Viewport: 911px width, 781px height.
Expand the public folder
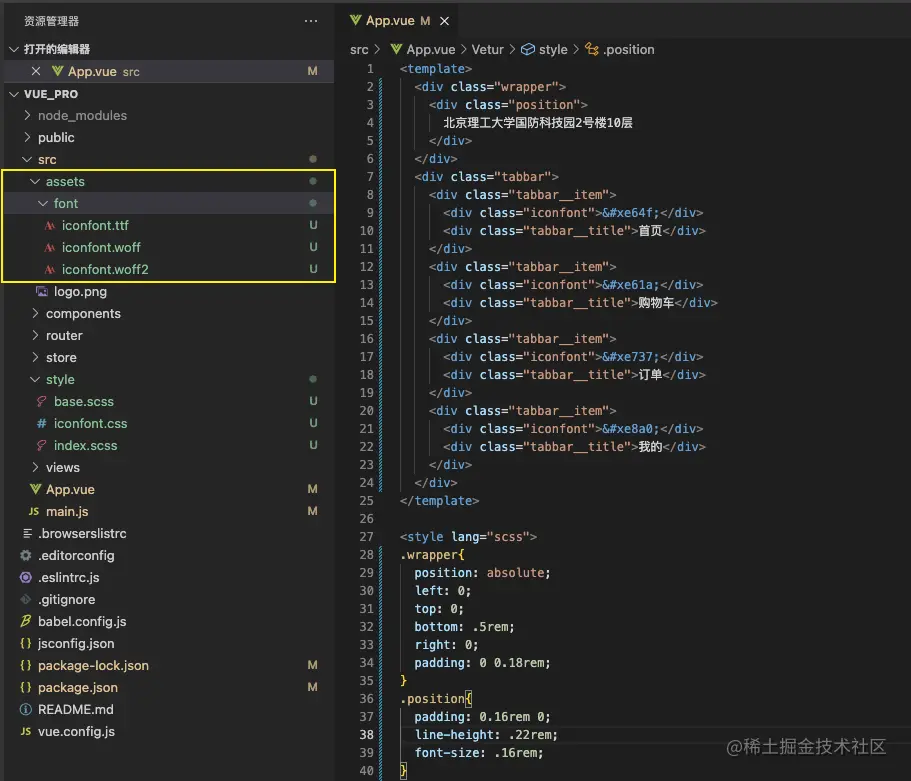(x=27, y=138)
